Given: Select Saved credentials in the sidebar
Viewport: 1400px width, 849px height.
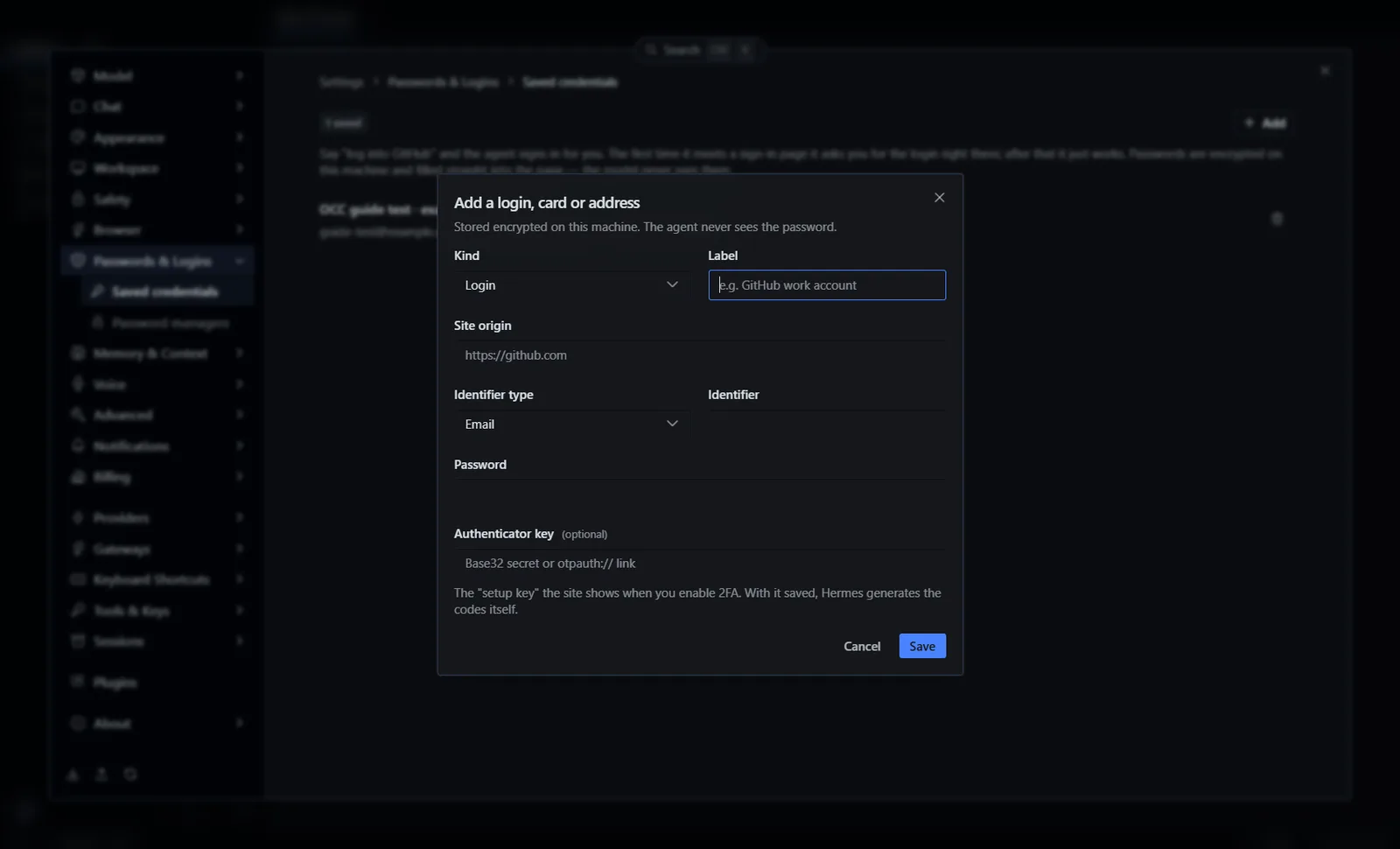Looking at the screenshot, I should [x=166, y=291].
